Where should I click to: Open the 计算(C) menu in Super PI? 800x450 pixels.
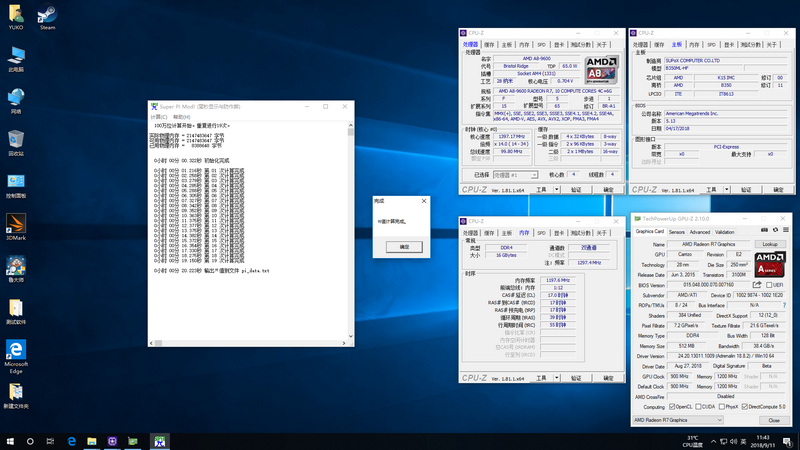click(159, 117)
